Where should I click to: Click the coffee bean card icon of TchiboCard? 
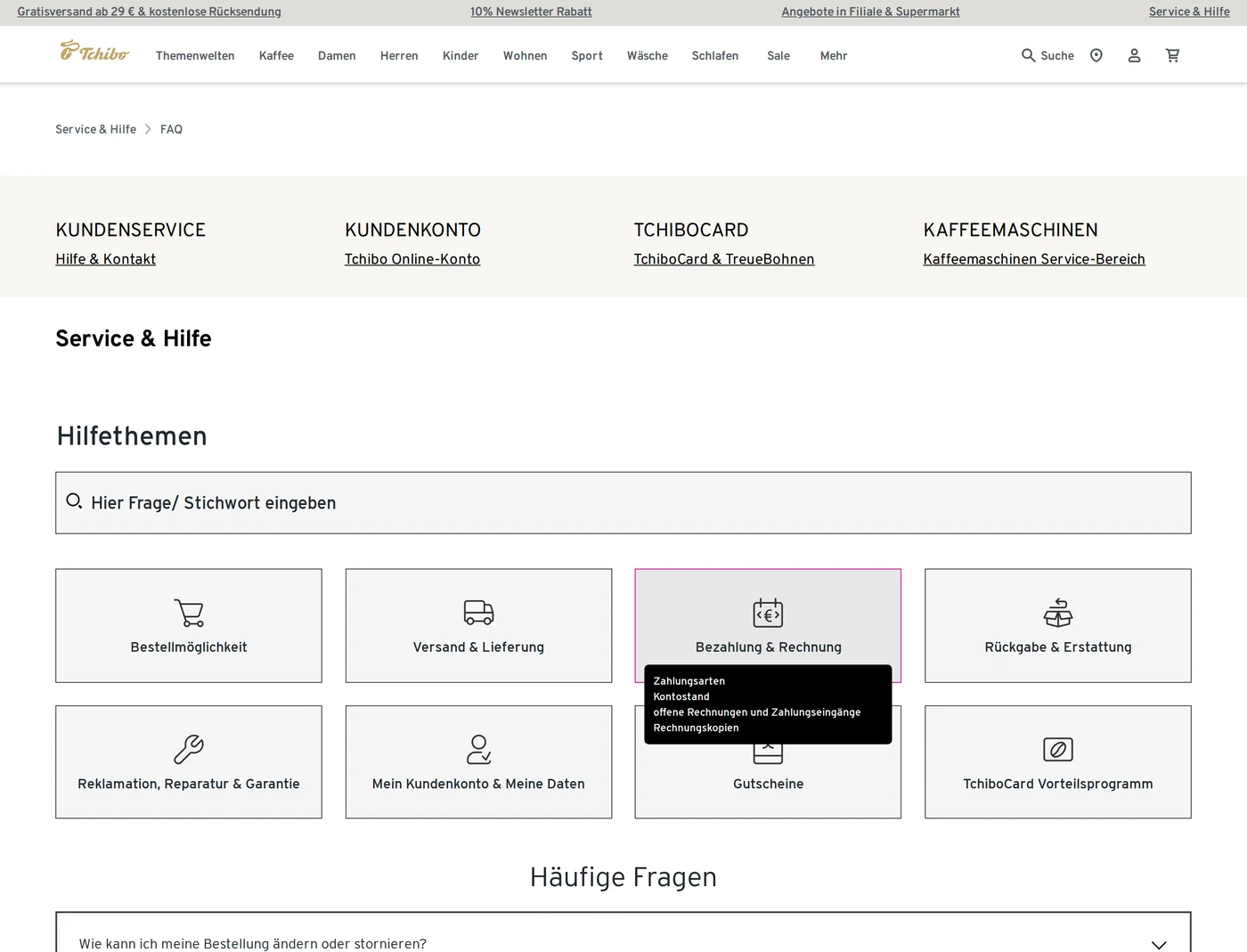[x=1058, y=749]
